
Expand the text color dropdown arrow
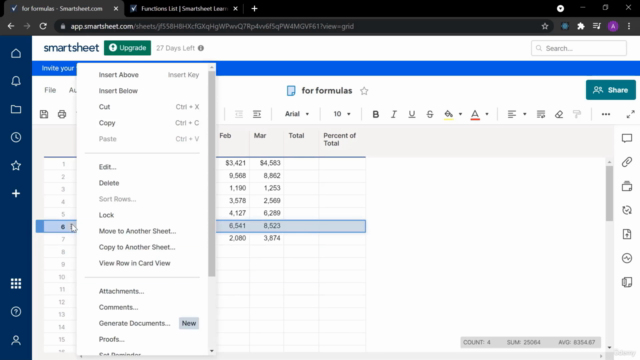point(487,114)
